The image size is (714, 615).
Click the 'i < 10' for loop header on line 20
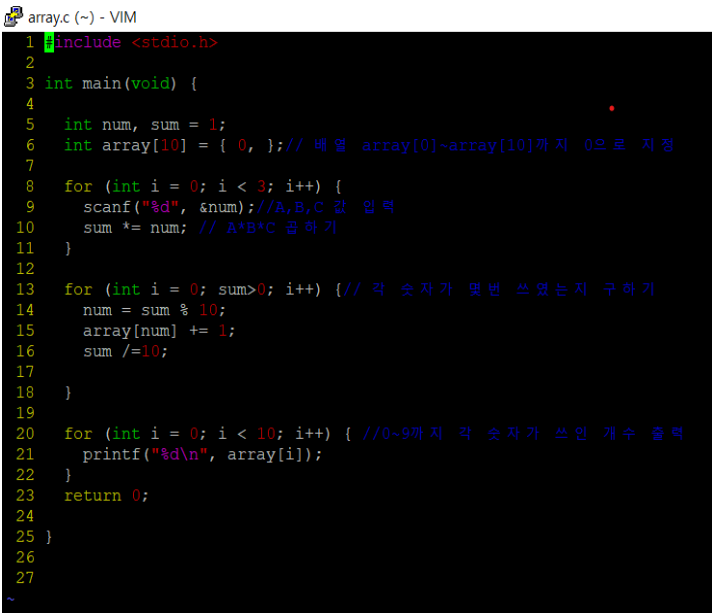tap(208, 433)
